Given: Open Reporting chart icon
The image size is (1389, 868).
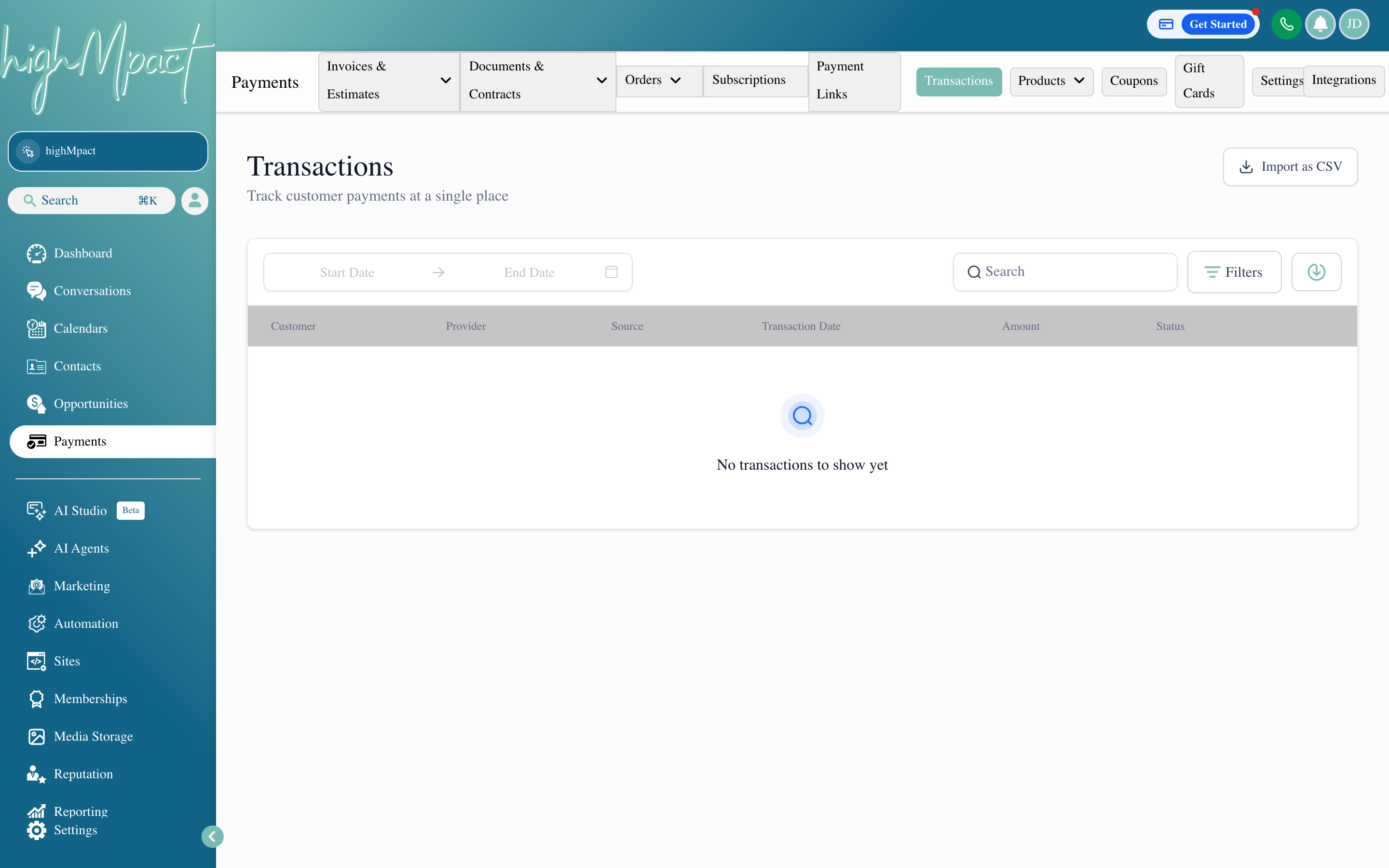Looking at the screenshot, I should click(x=36, y=811).
